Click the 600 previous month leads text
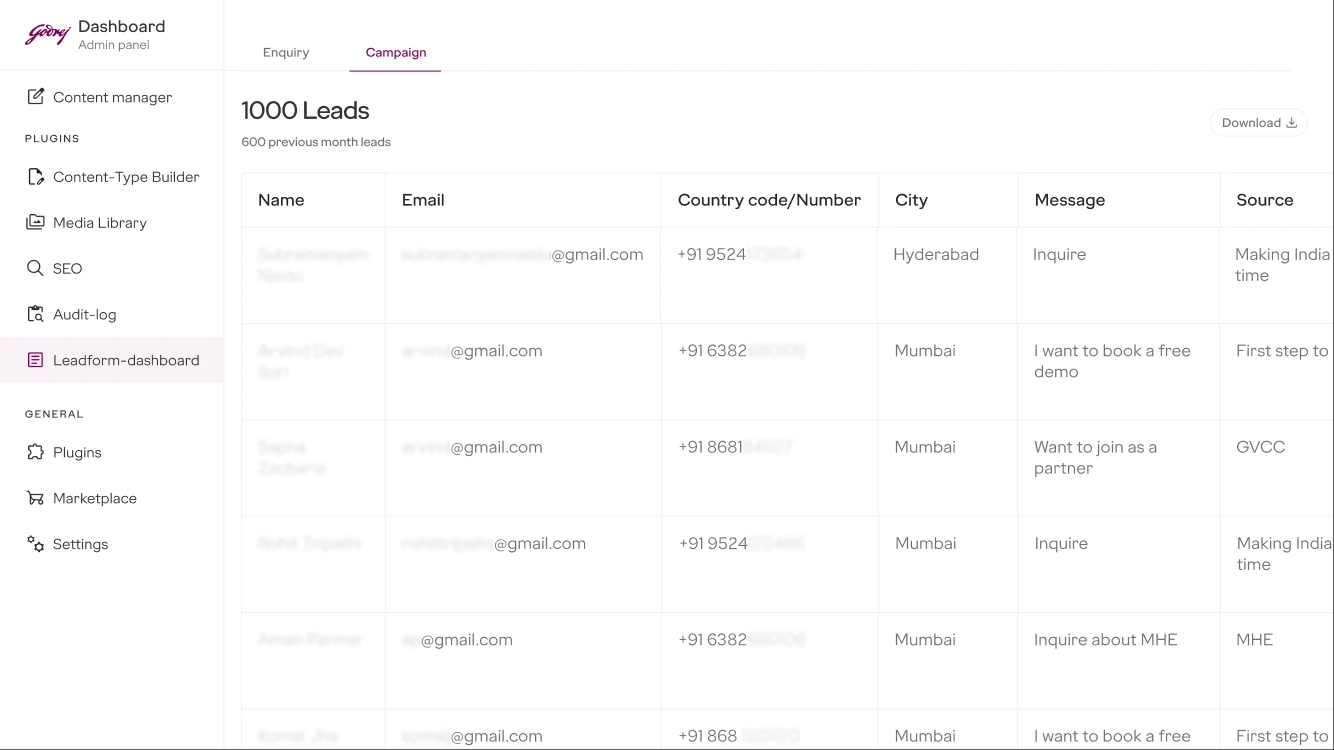 pos(314,141)
